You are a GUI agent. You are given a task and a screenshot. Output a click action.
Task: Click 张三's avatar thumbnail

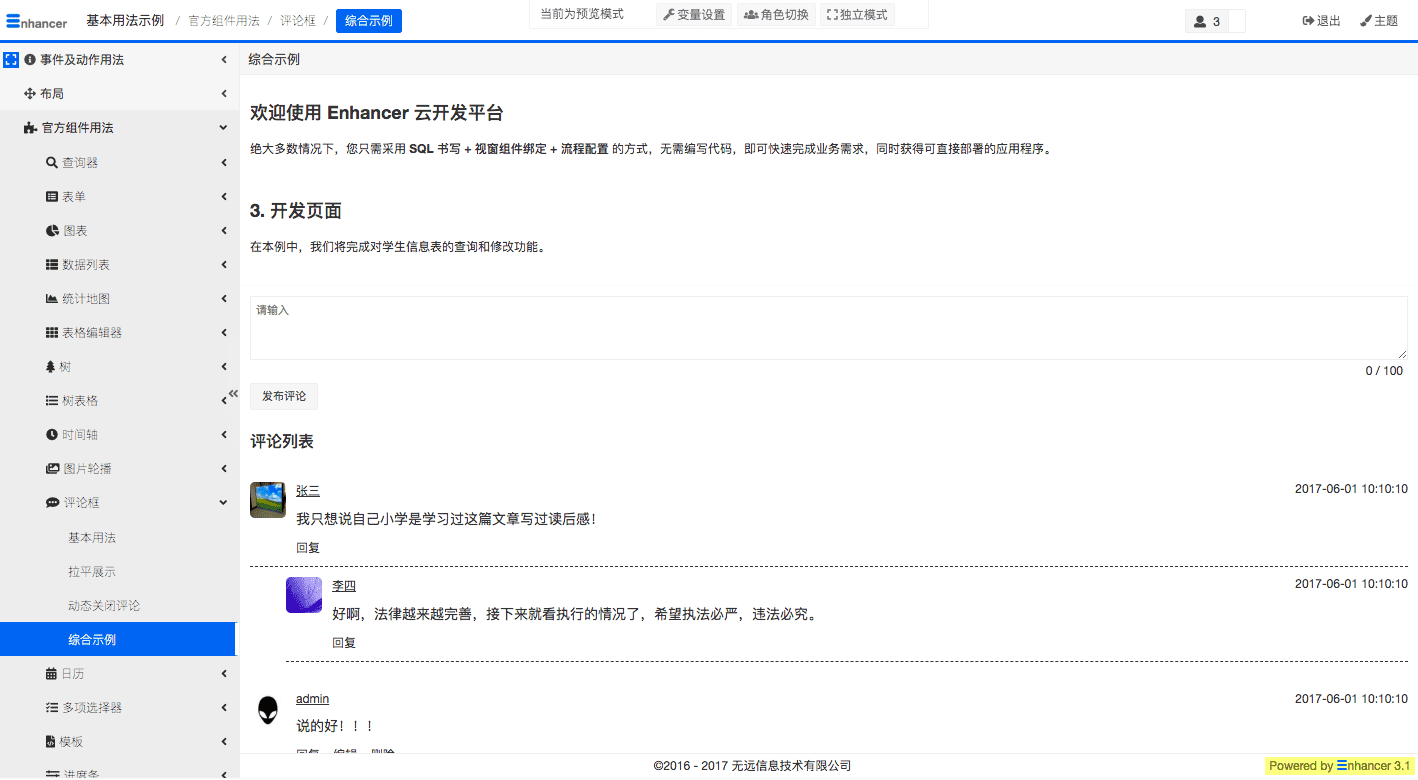[x=268, y=500]
